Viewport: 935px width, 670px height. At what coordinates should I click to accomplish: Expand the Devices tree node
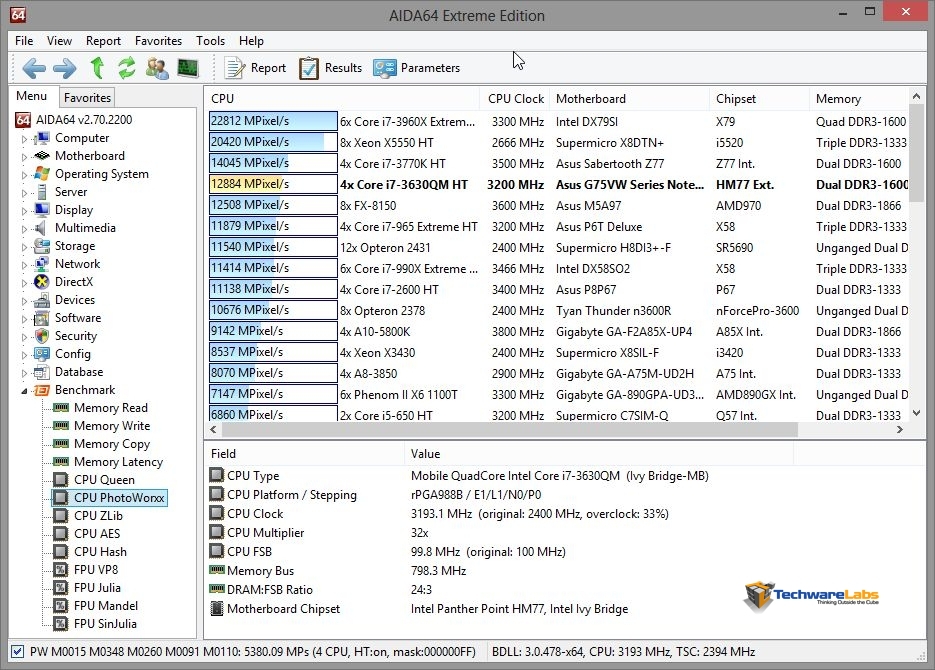point(24,300)
